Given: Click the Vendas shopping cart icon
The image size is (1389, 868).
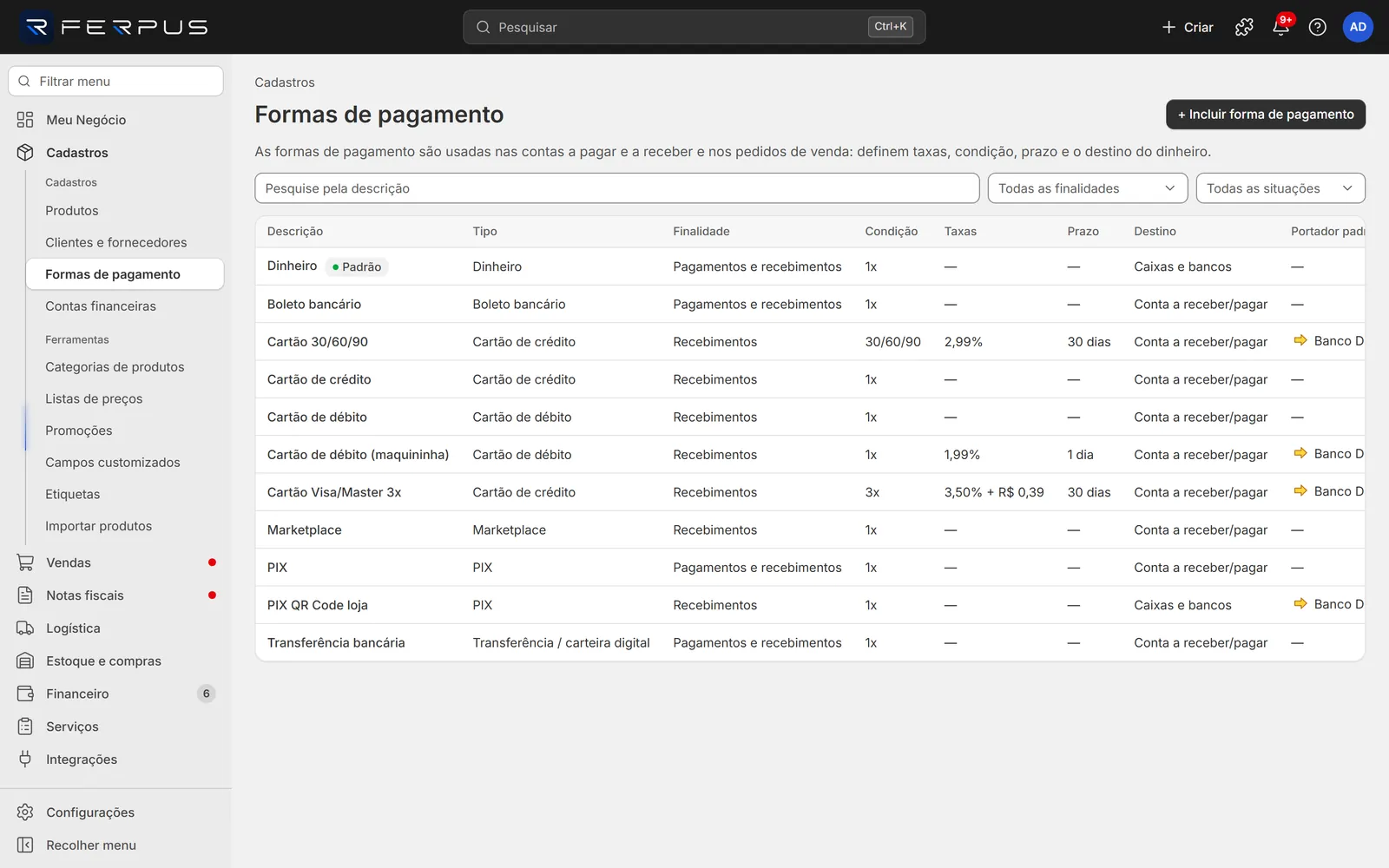Looking at the screenshot, I should click(25, 562).
